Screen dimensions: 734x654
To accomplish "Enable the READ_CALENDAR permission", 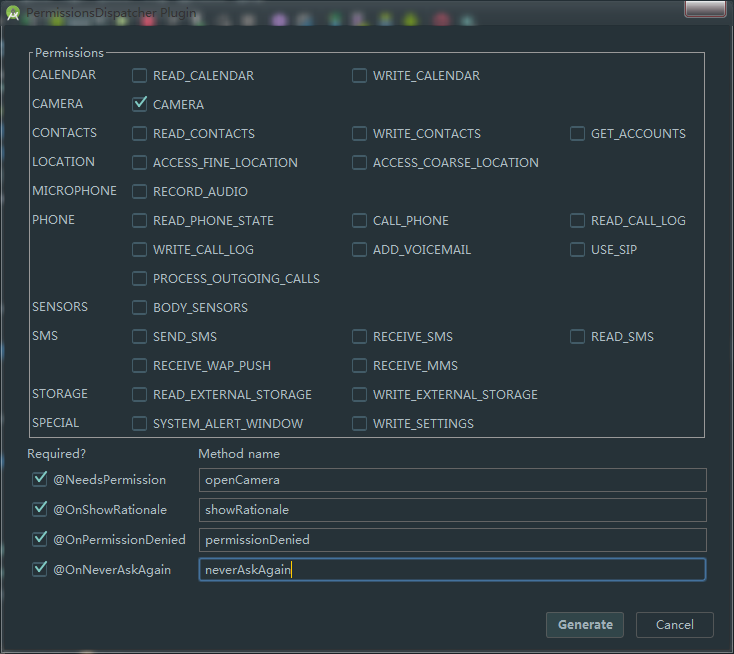I will tap(140, 75).
